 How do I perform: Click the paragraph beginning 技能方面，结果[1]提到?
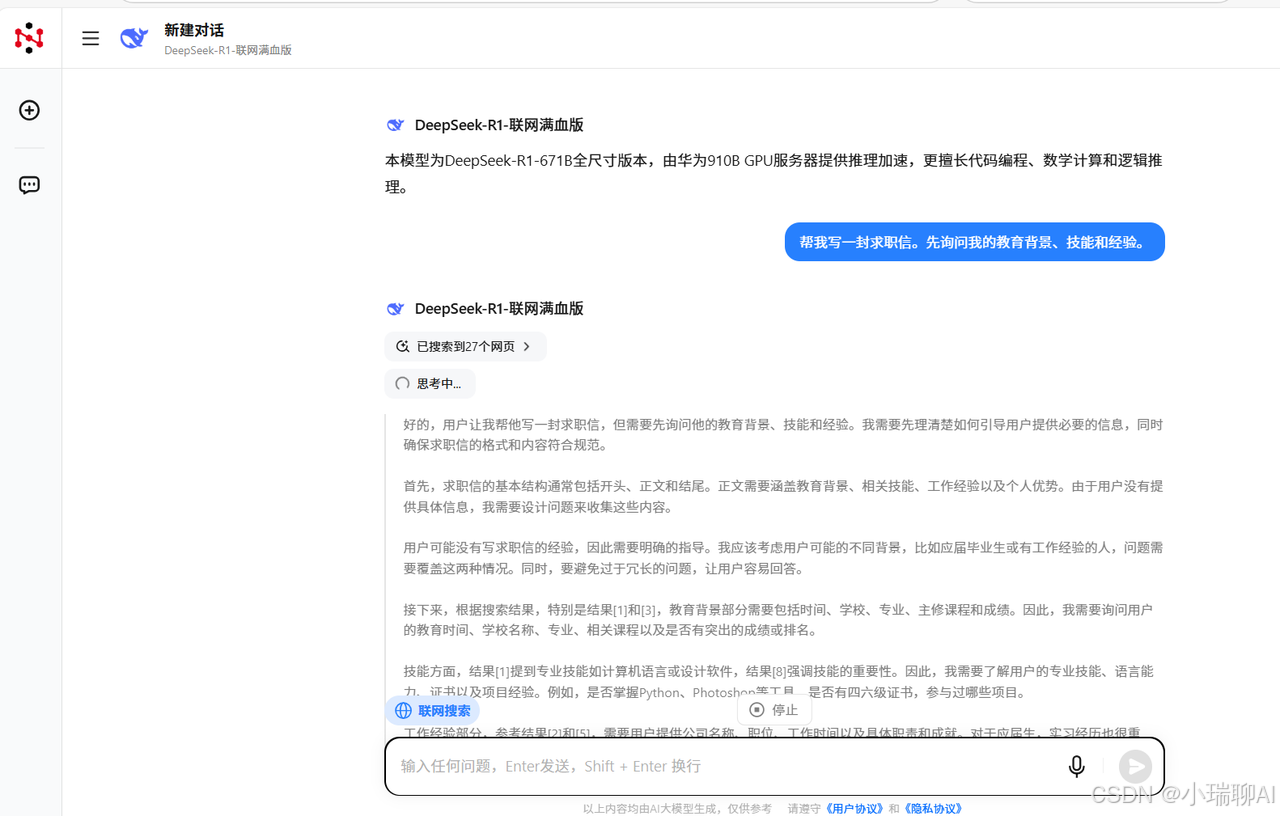778,681
